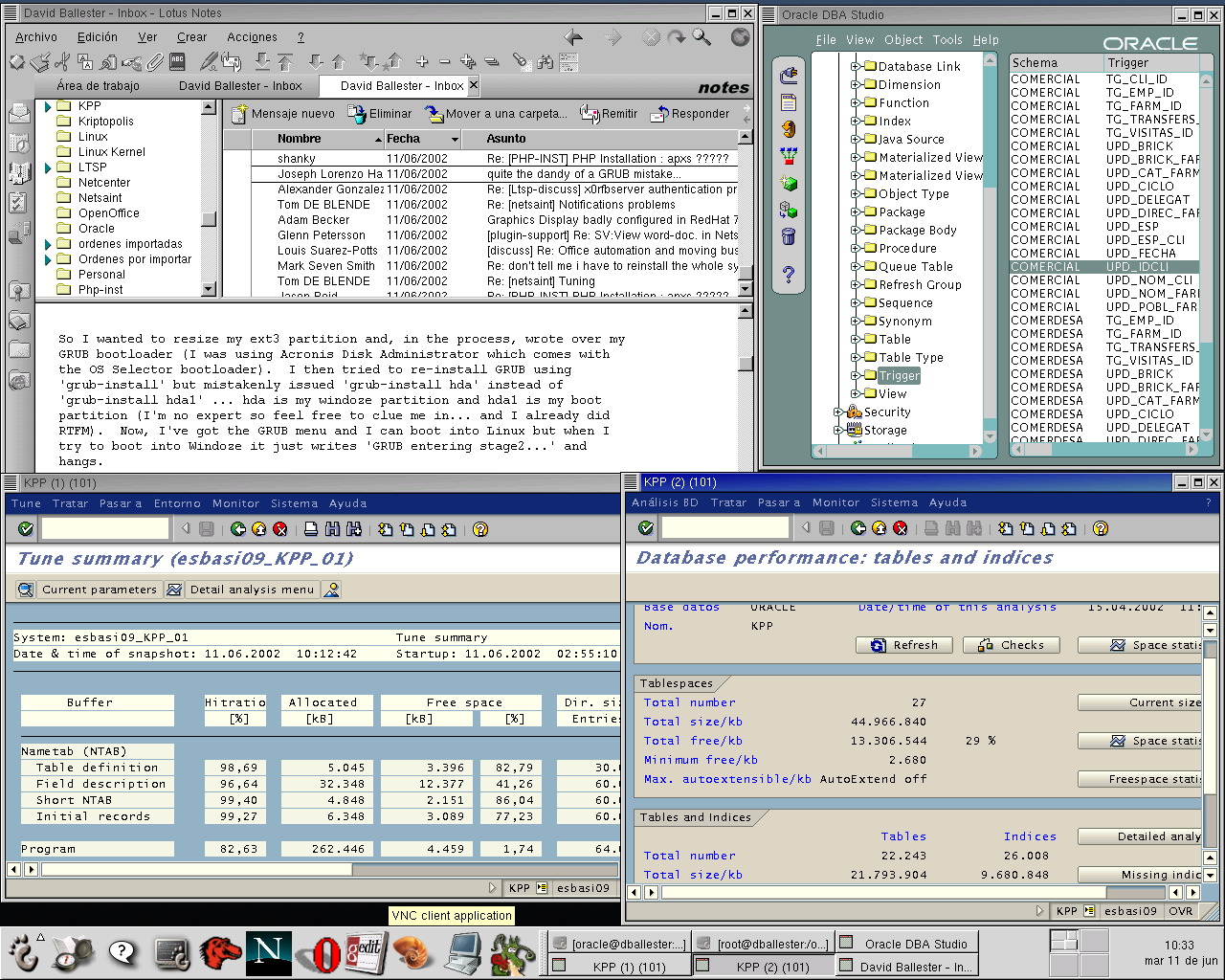Expand the Database Link node in Oracle tree
This screenshot has width=1225, height=980.
(855, 66)
